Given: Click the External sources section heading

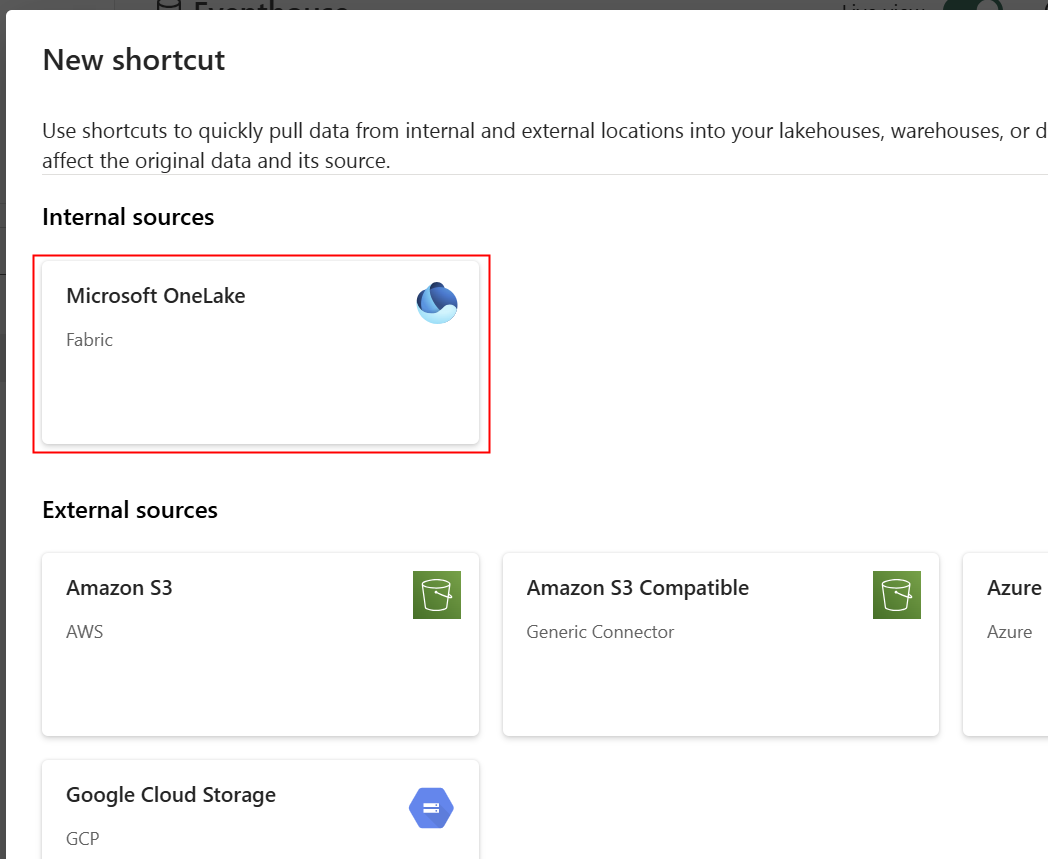Looking at the screenshot, I should point(129,510).
